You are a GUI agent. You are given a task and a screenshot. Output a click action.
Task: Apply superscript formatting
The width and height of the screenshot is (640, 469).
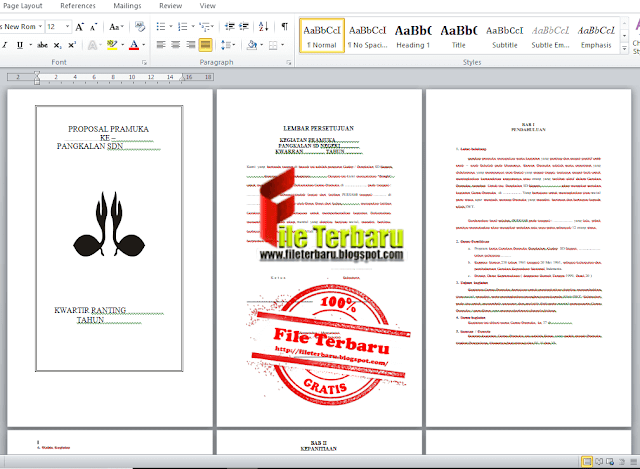coord(72,45)
